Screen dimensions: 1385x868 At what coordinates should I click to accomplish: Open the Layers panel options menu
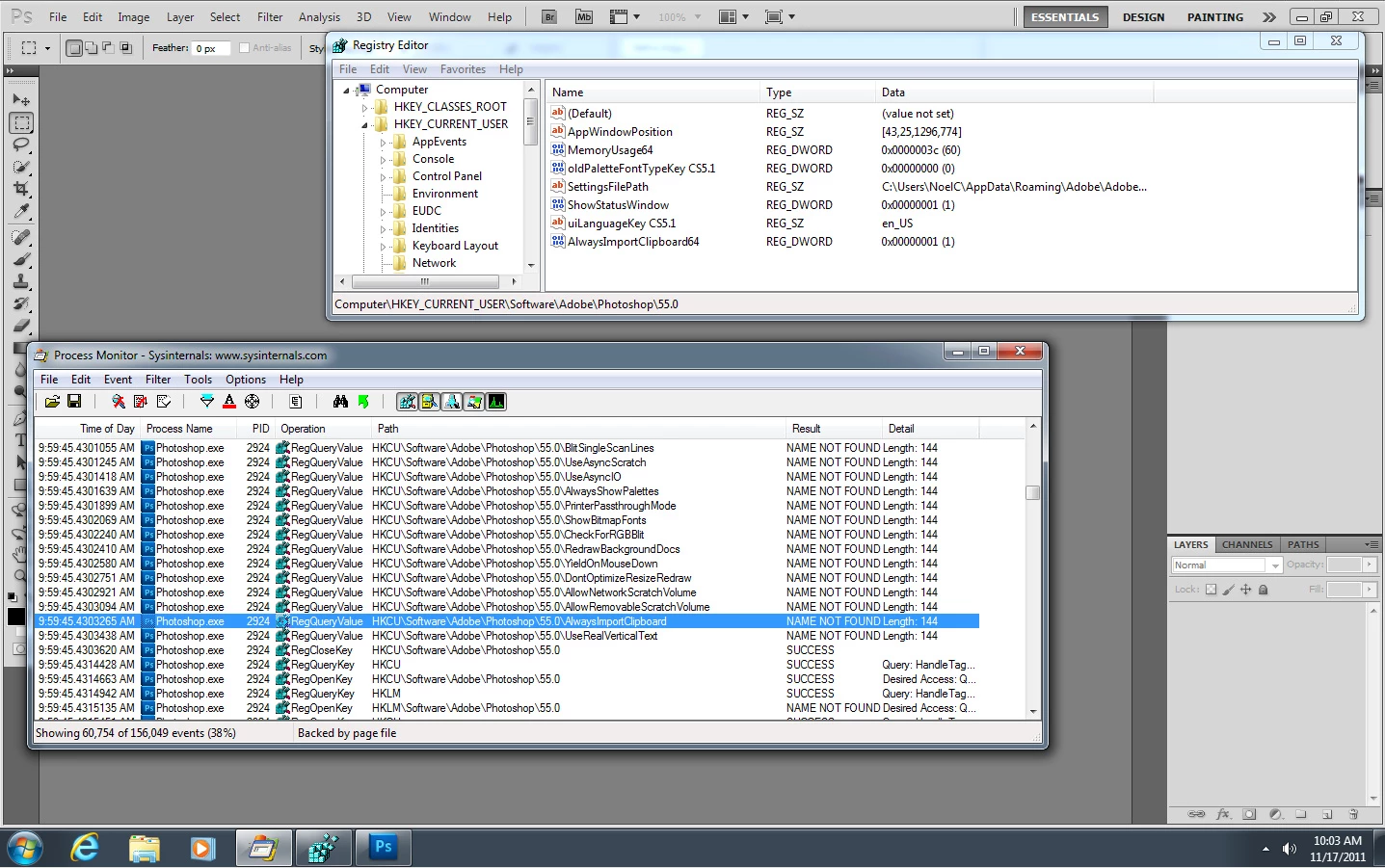point(1371,544)
